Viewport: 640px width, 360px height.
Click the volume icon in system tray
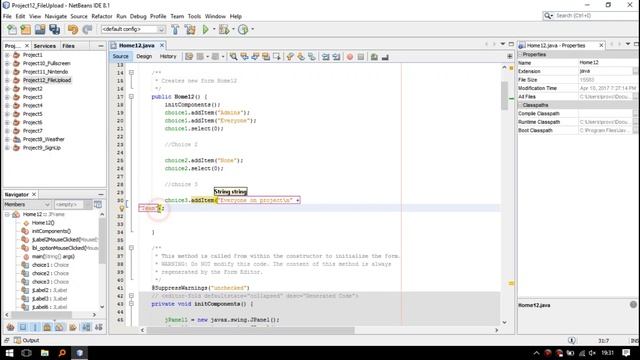point(592,353)
